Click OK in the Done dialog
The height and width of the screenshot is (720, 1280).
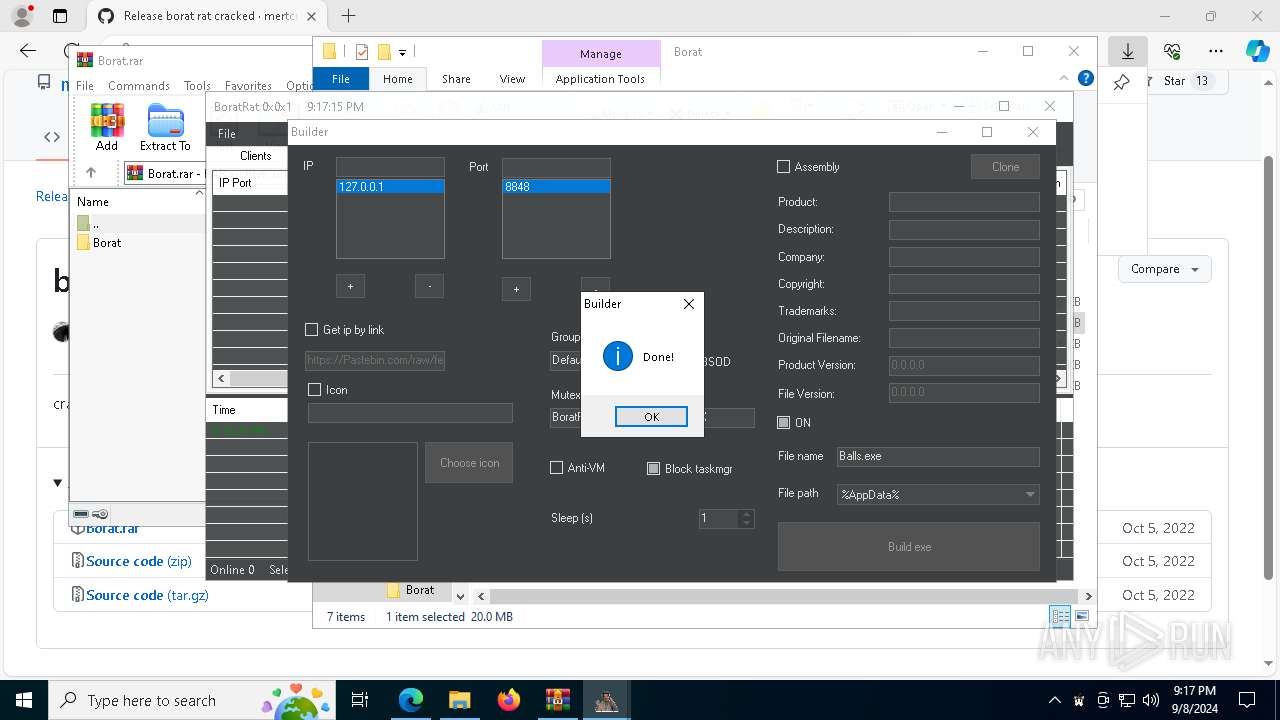coord(651,417)
